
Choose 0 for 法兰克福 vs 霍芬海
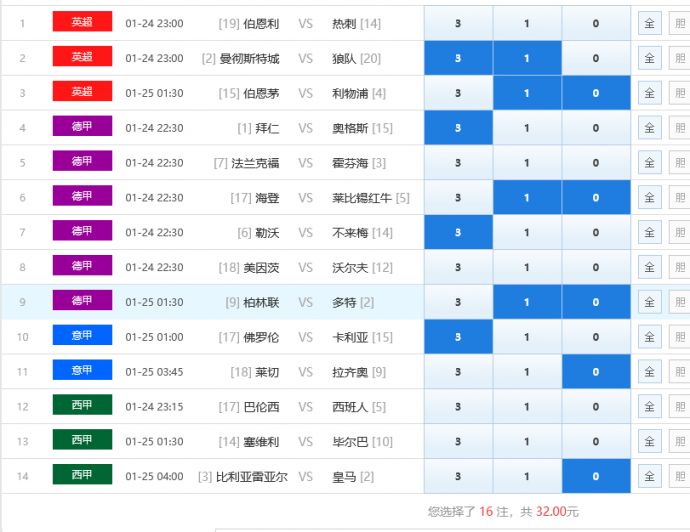596,163
